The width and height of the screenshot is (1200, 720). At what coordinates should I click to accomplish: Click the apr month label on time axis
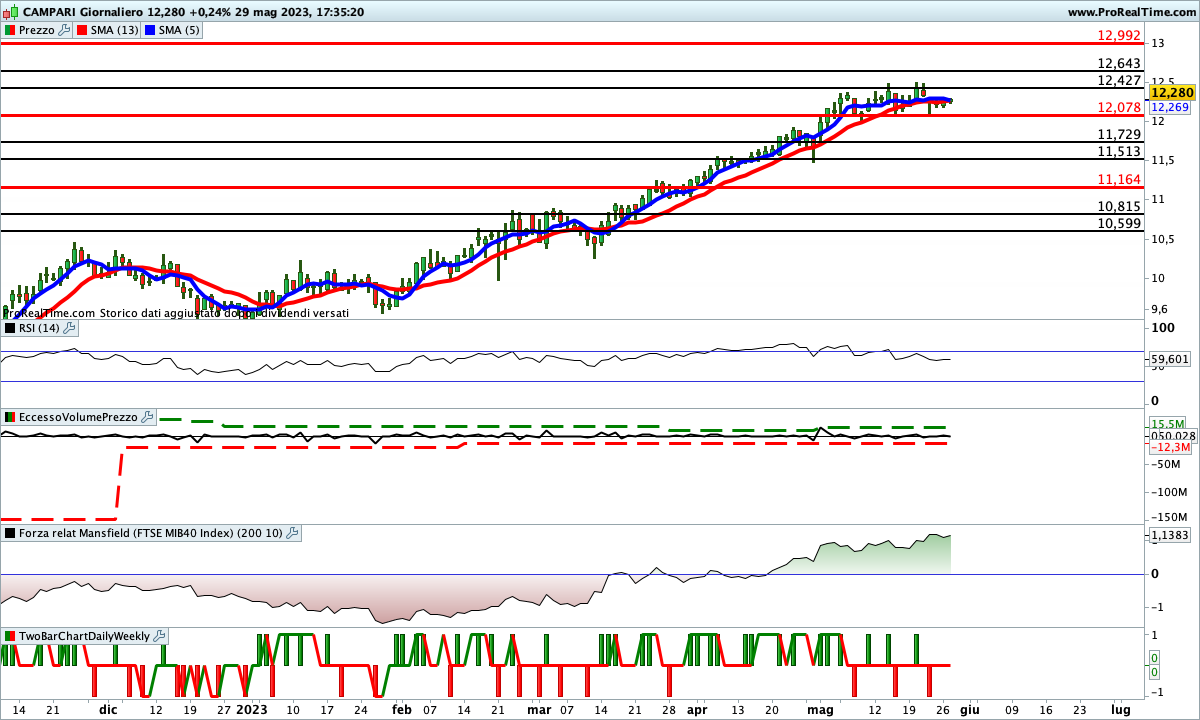697,709
